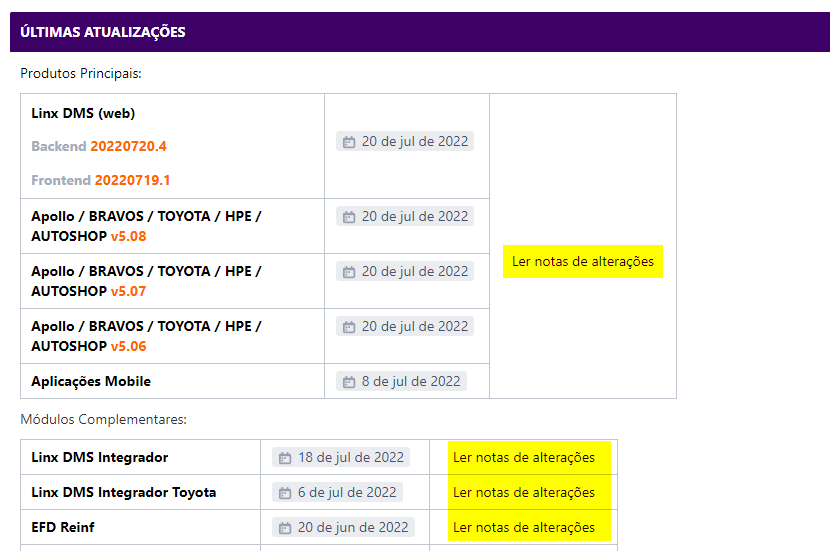Click calendar icon in the v5.06 row
Image resolution: width=830 pixels, height=551 pixels.
coord(349,327)
